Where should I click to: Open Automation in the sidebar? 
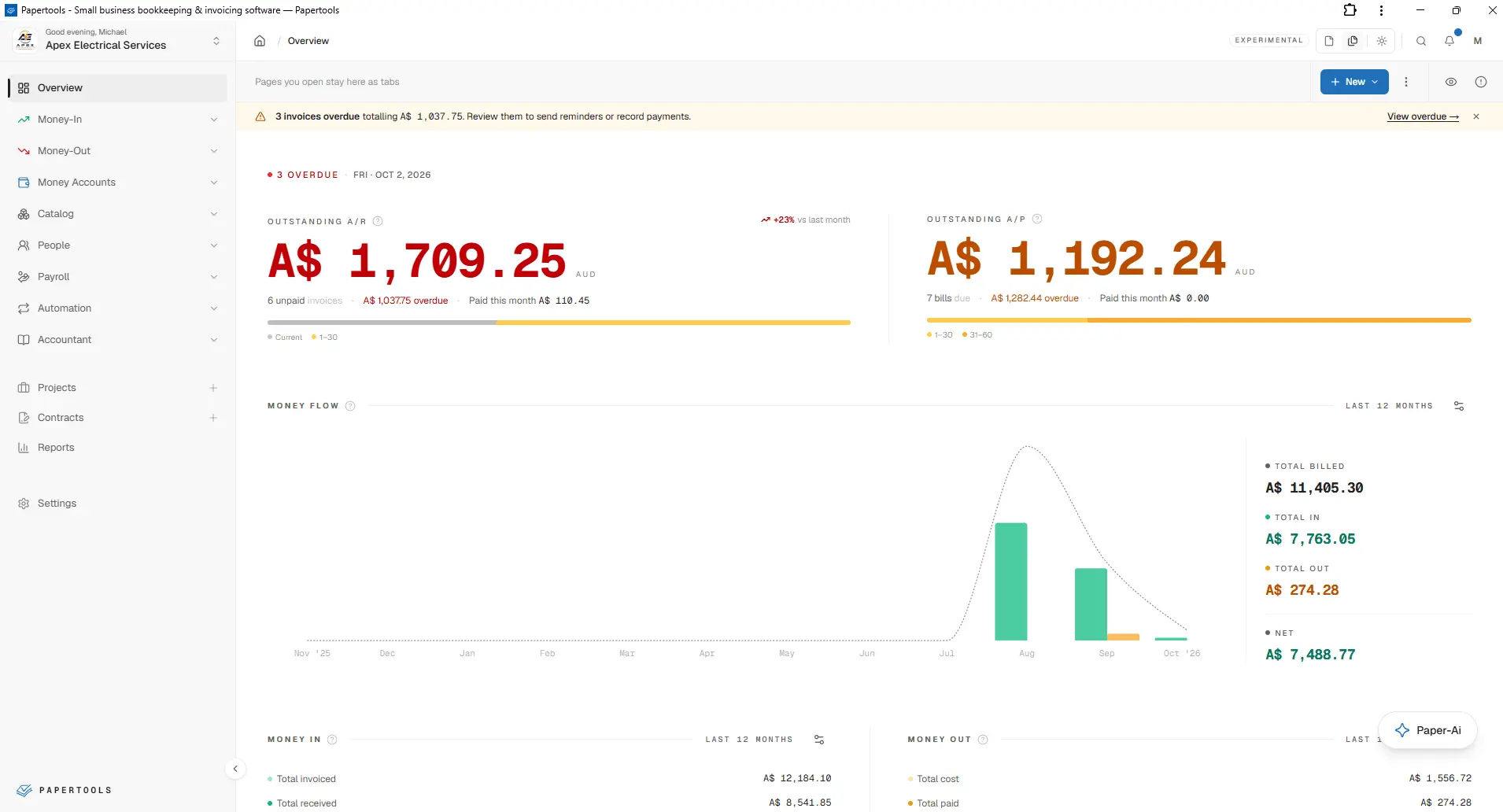(x=118, y=308)
